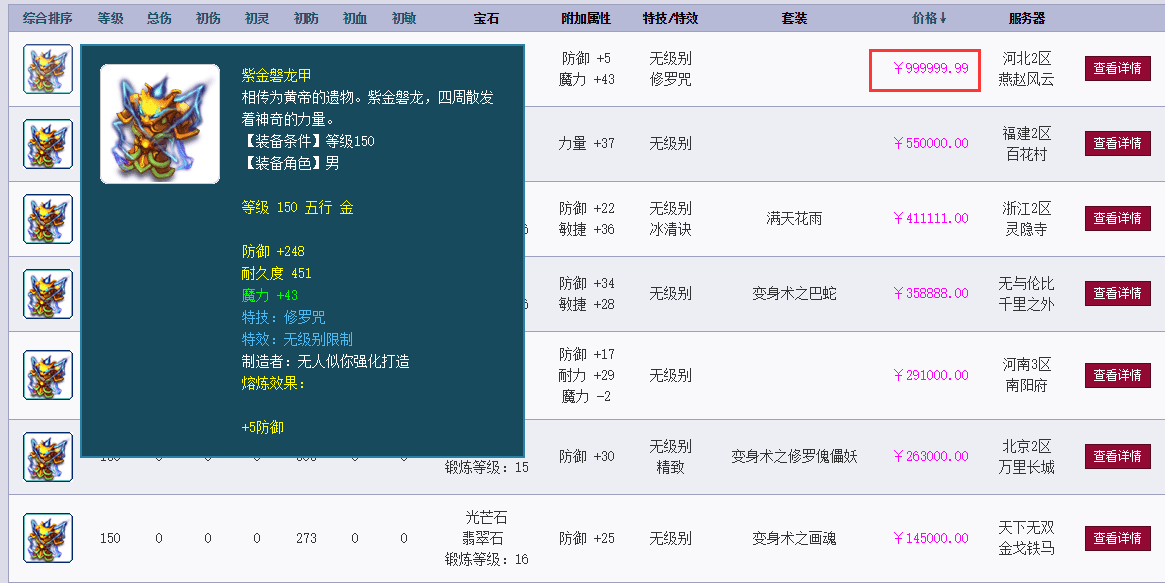This screenshot has height=583, width=1165.
Task: Click armor icon in ￥999999.99 row
Action: 48,69
